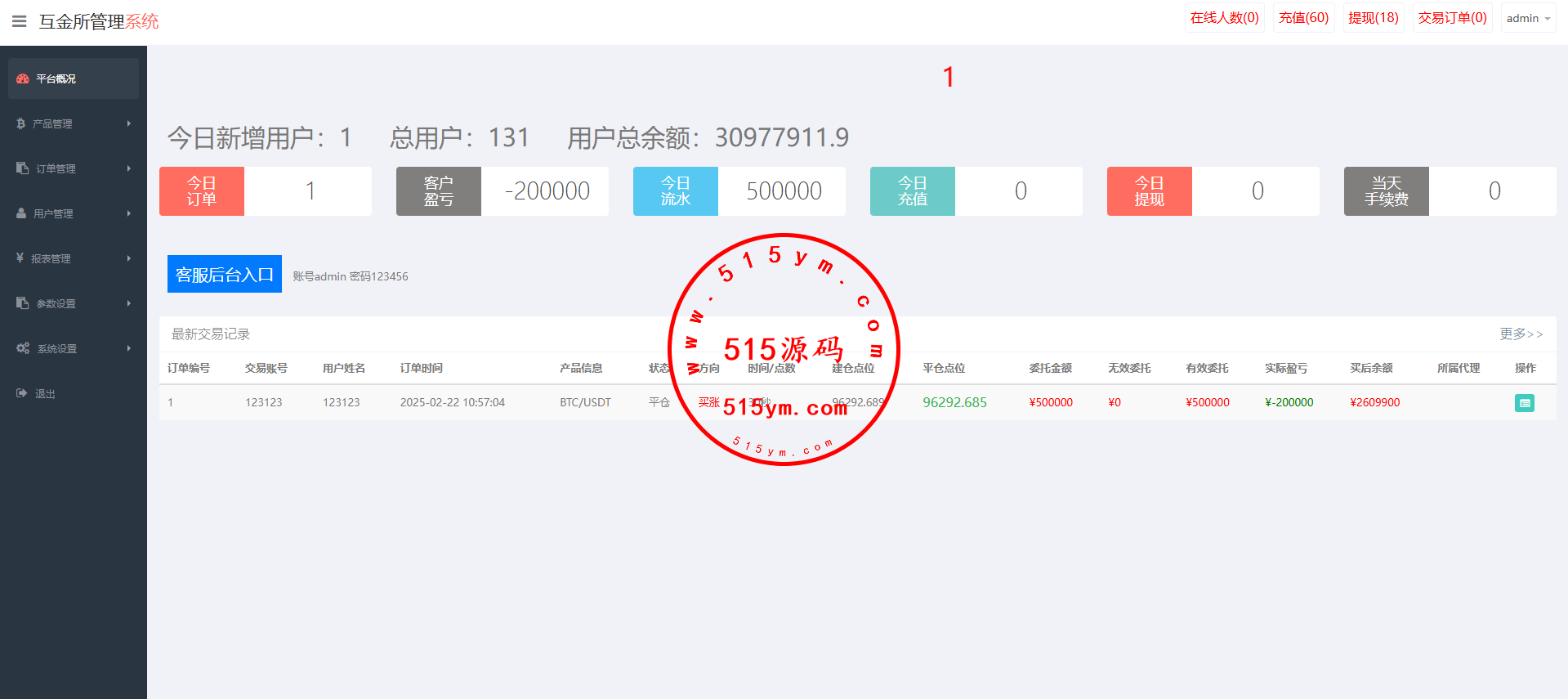1568x699 pixels.
Task: Open the 平台概况 dashboard icon
Action: 23,78
